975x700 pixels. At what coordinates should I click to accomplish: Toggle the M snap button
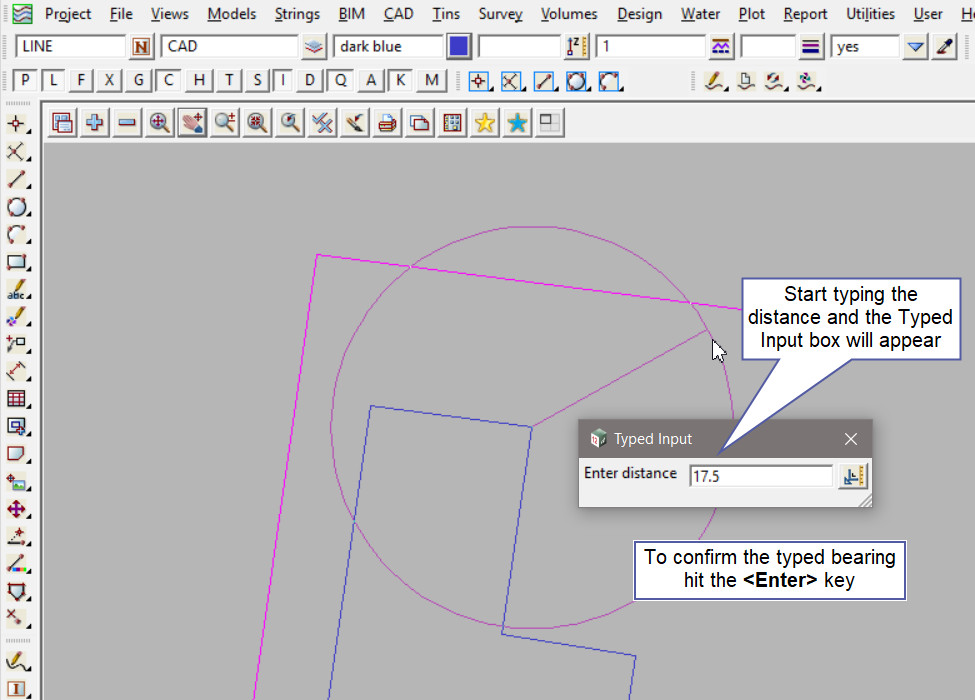tap(431, 81)
